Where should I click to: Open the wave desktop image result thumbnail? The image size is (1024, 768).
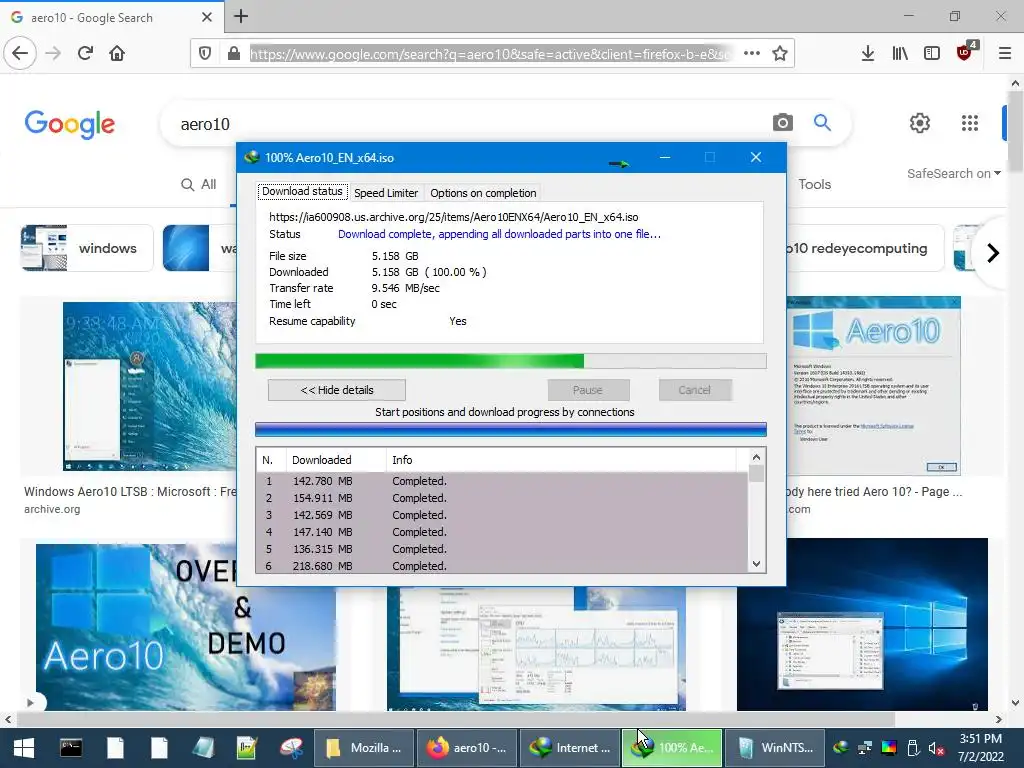(x=150, y=386)
